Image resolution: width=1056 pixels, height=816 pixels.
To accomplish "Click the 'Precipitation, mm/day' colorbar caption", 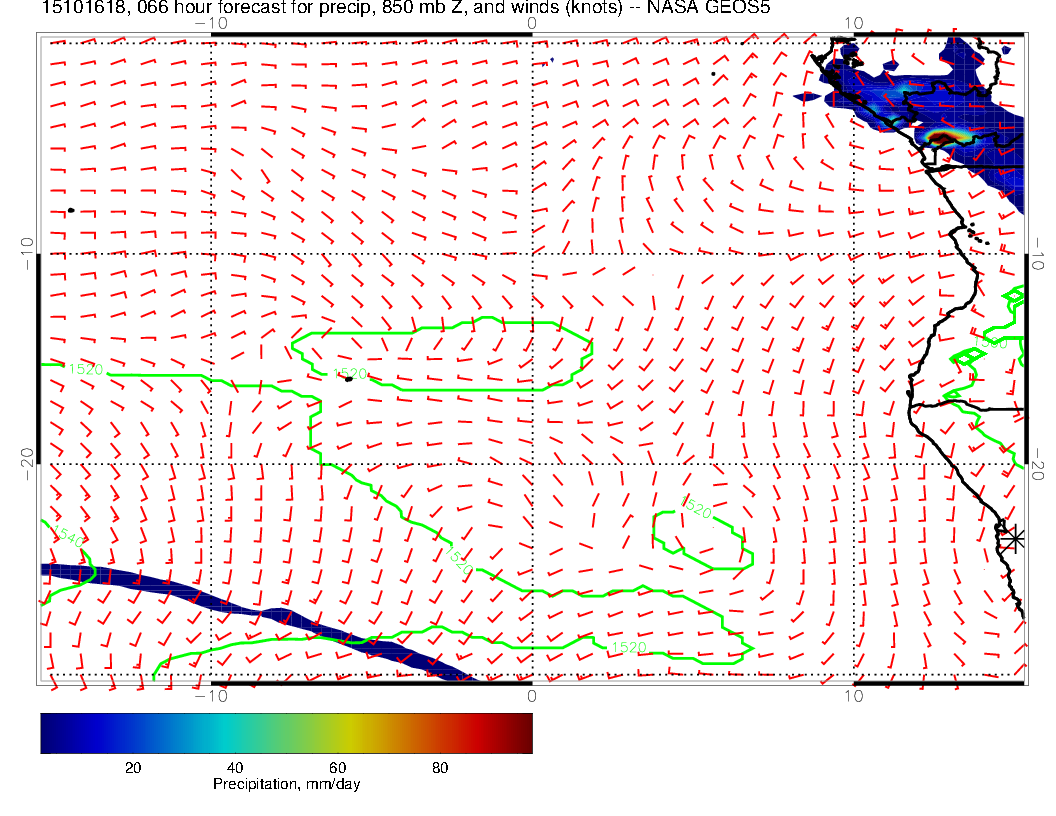I will point(286,785).
